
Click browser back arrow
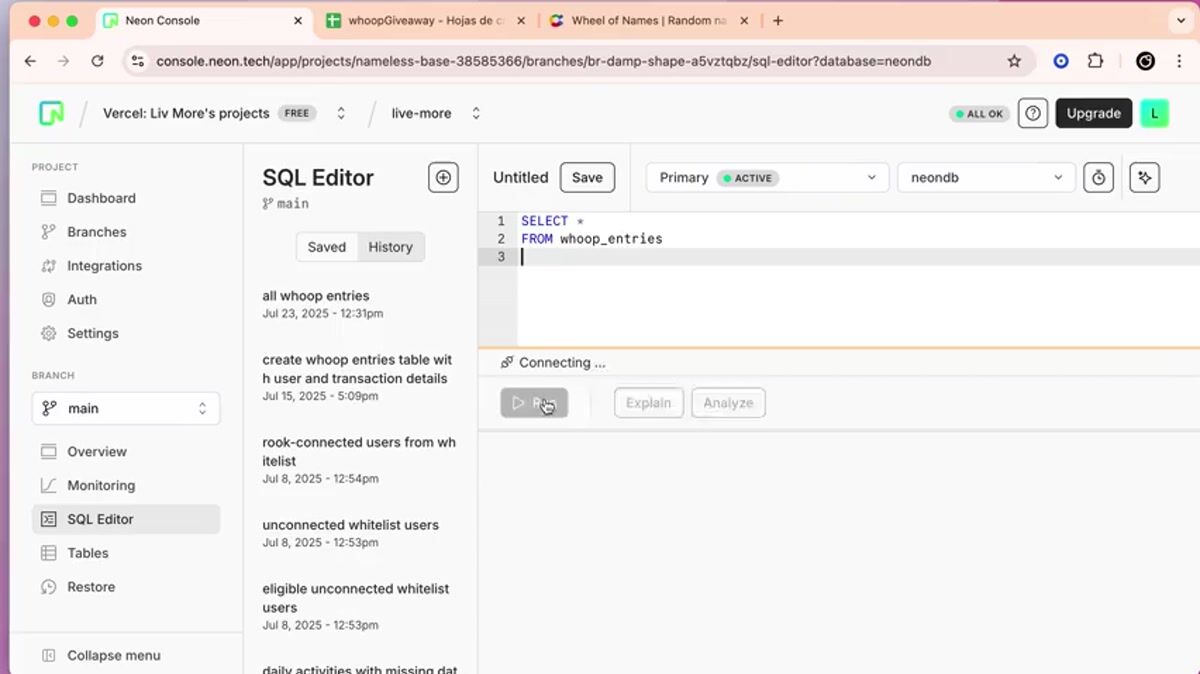coord(30,61)
